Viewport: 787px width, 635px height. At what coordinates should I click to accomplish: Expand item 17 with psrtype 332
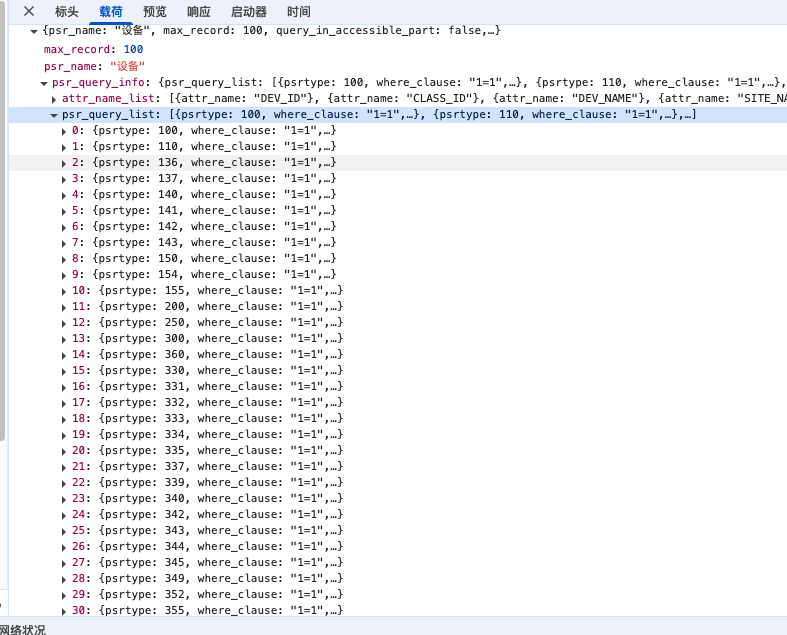click(x=64, y=404)
